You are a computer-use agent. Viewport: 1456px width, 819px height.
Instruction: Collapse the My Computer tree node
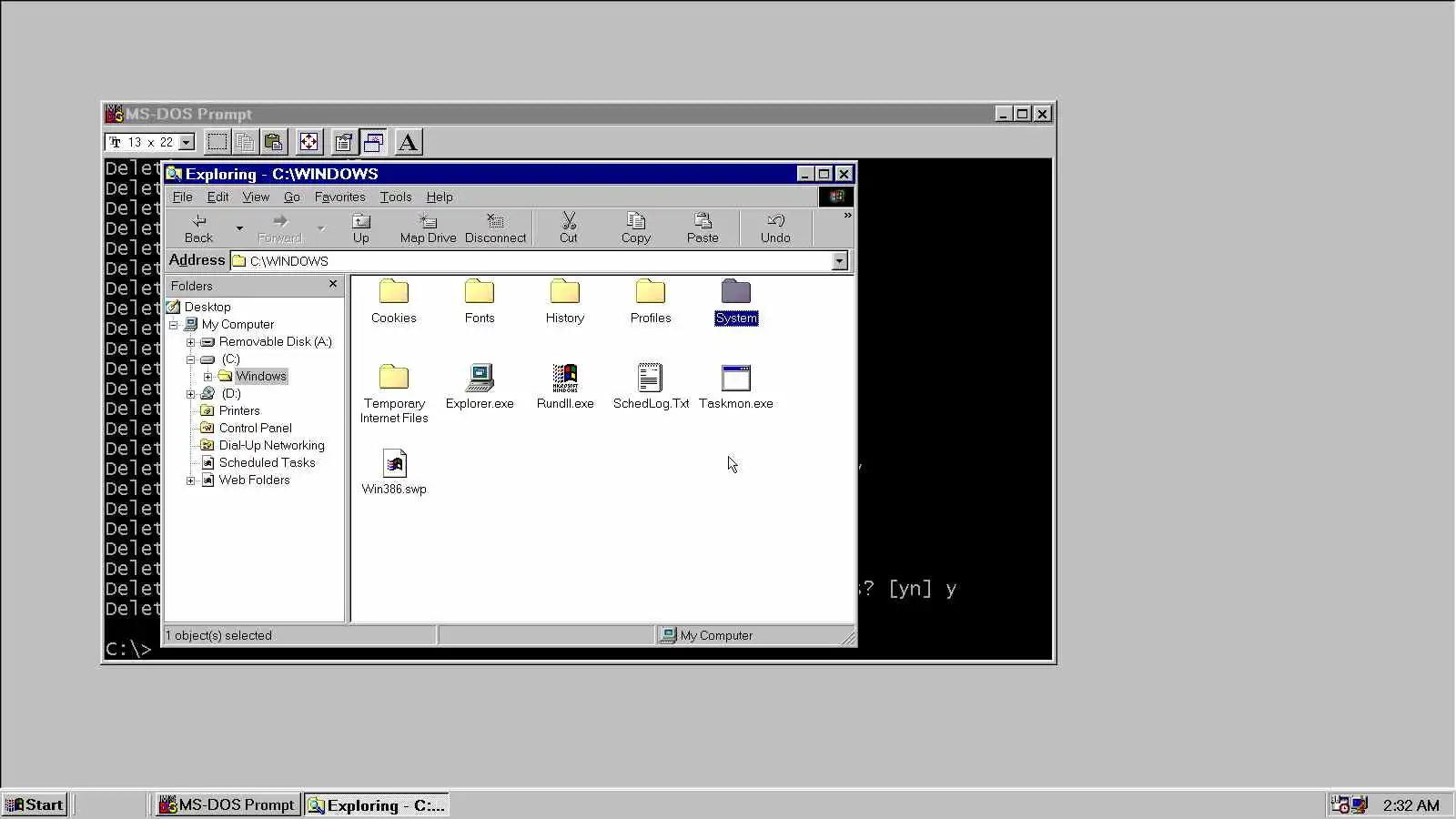[x=173, y=325]
